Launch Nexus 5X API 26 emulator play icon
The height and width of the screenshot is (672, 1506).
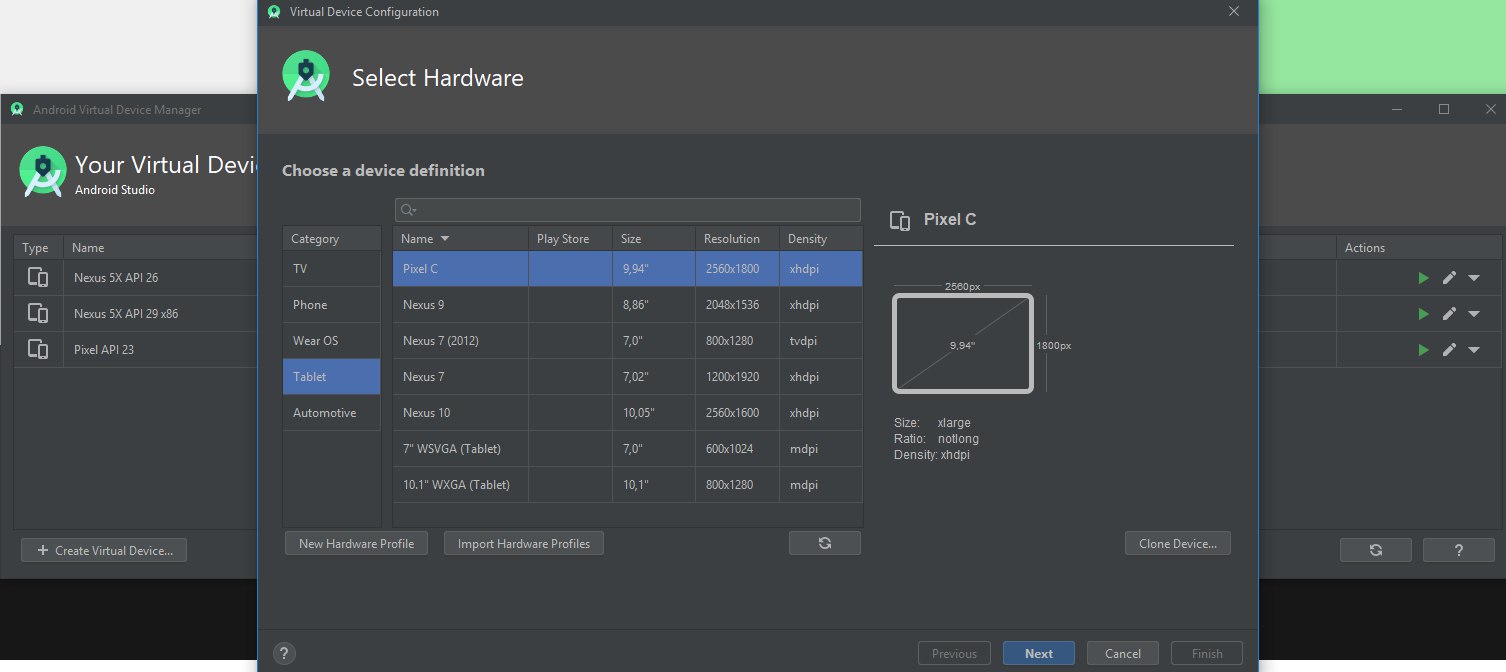(x=1423, y=278)
